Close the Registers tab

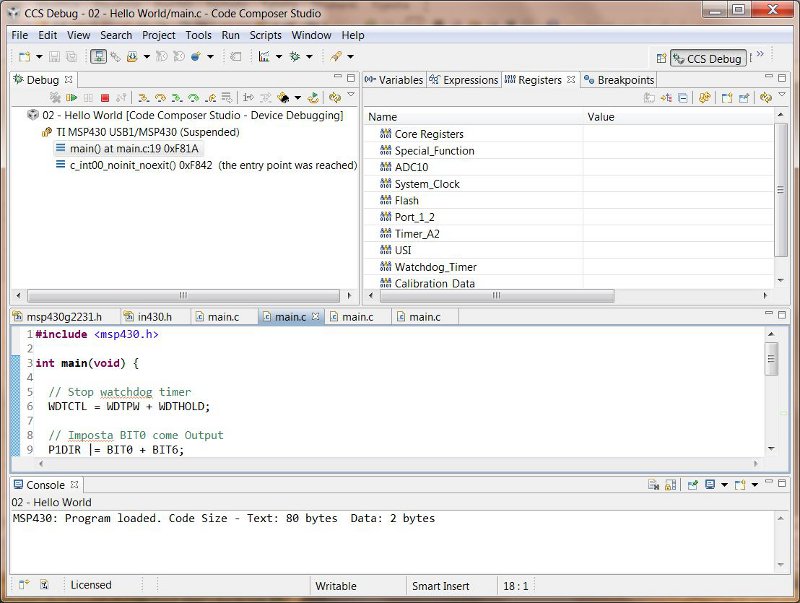(x=571, y=80)
